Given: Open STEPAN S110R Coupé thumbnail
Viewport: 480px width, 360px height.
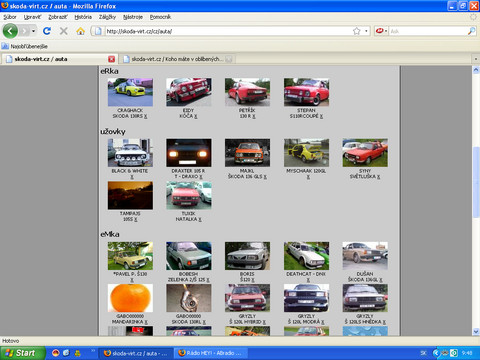Looking at the screenshot, I should [x=306, y=92].
